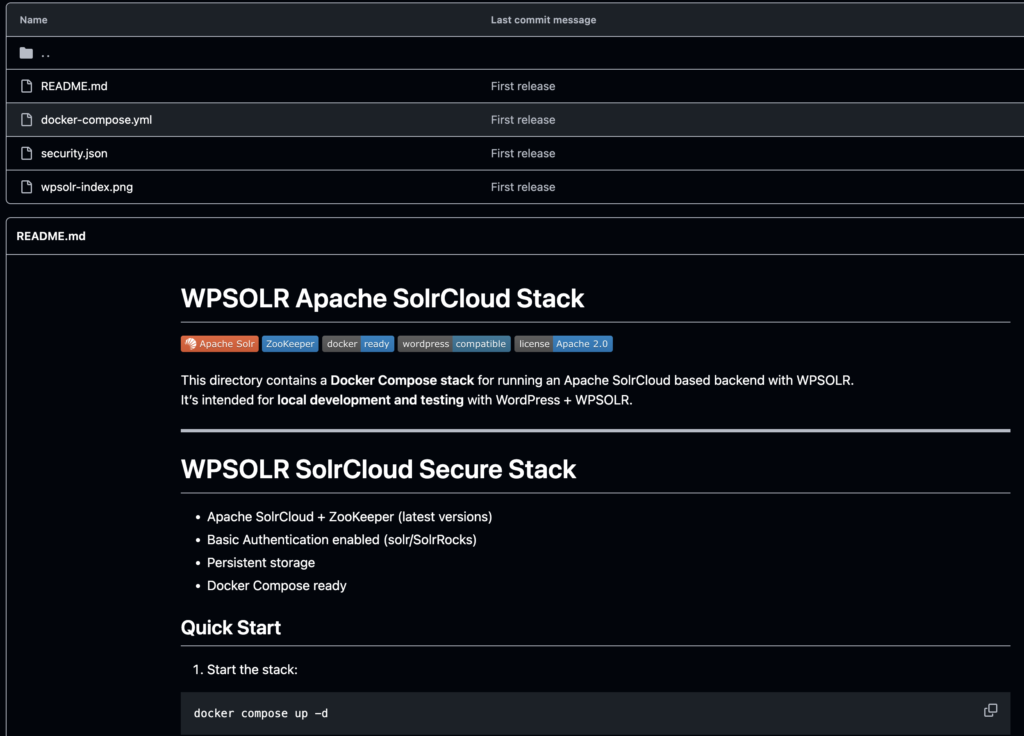Click the 'Last commit message' column header
Screen dimensions: 1024x736
543,20
